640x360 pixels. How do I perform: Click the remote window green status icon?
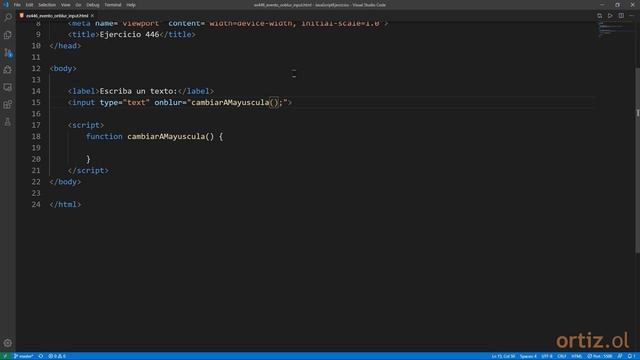click(x=5, y=356)
